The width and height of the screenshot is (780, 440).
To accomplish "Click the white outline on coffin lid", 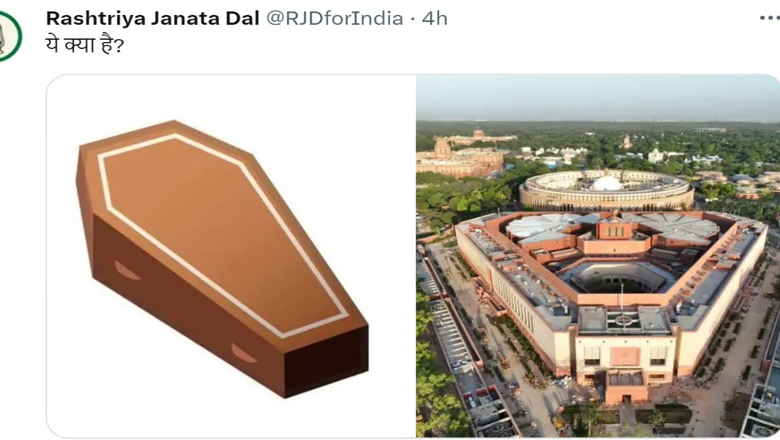I will click(223, 236).
